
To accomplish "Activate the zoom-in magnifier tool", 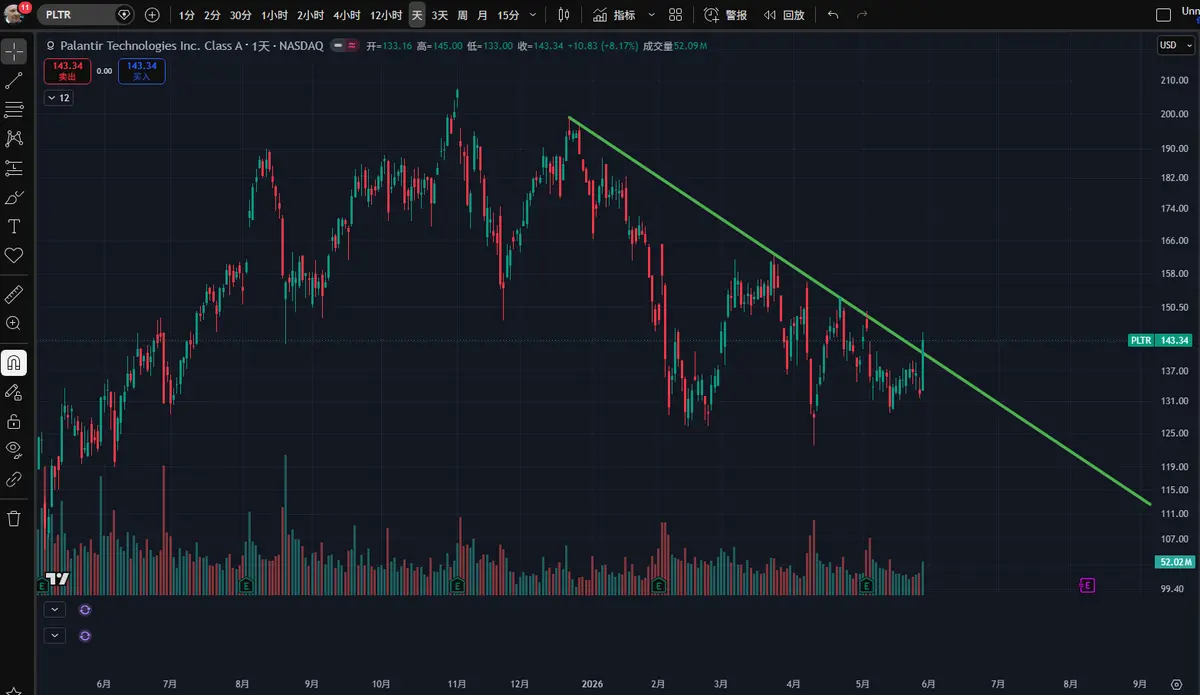I will point(14,323).
